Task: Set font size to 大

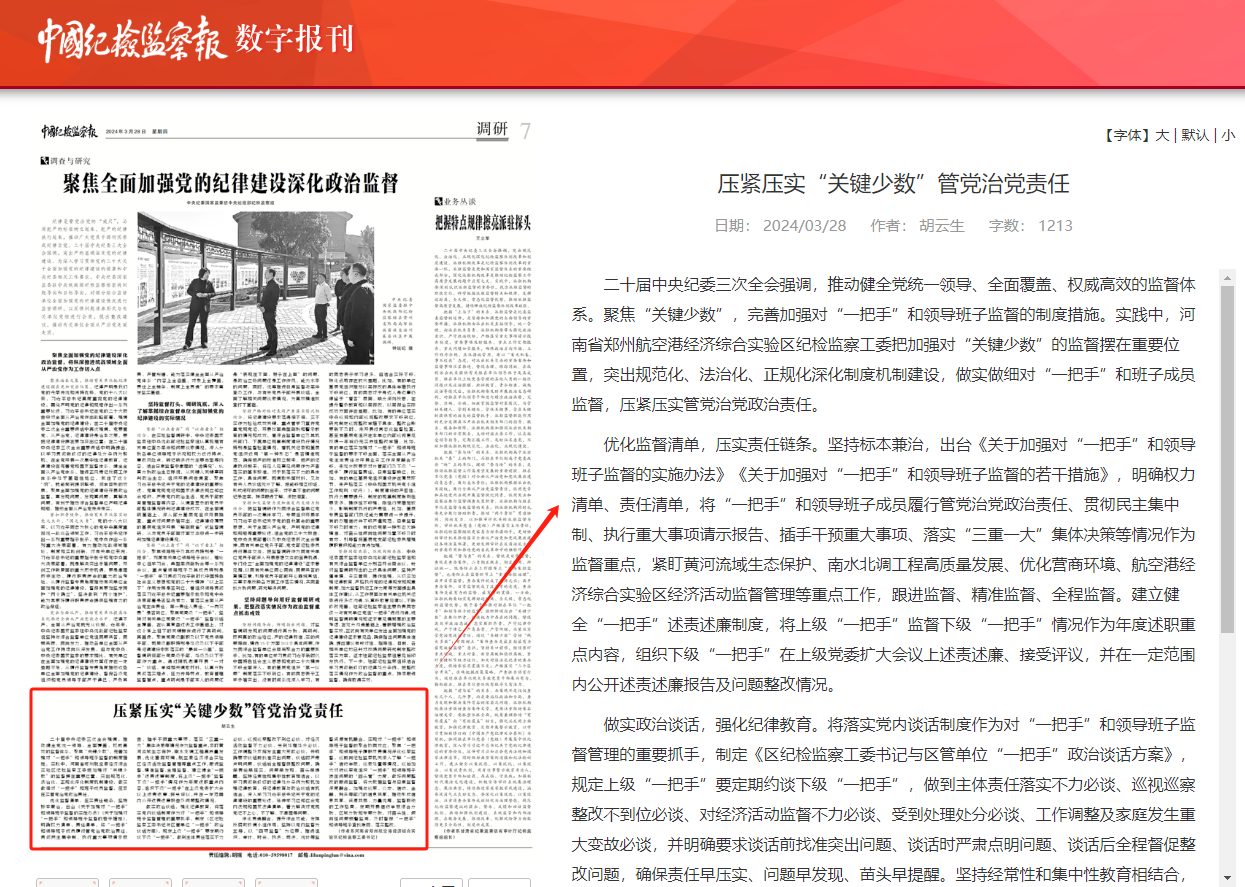Action: [x=1162, y=135]
